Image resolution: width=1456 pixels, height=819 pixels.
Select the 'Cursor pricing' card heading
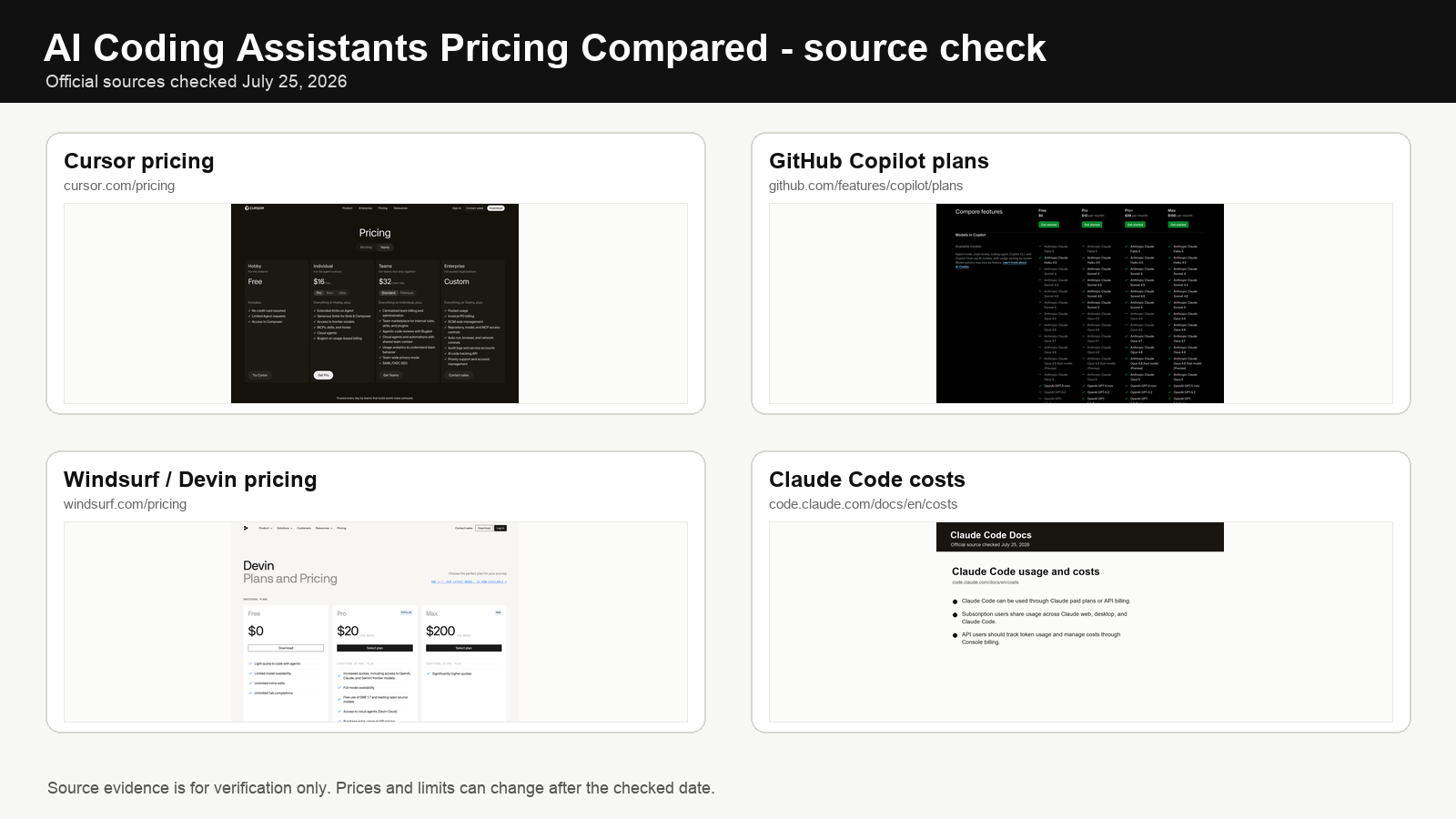(139, 161)
